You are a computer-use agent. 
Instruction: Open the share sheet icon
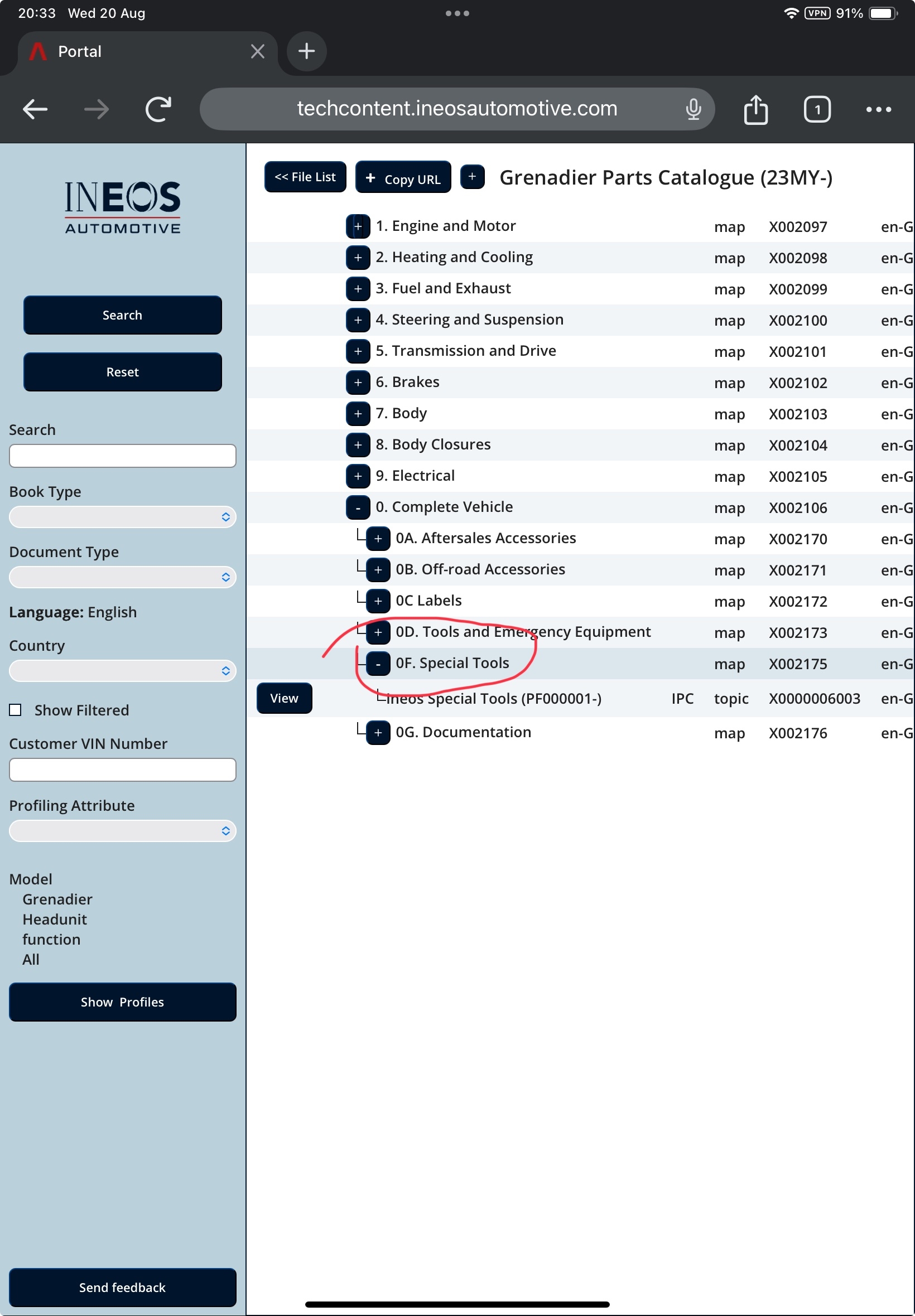pos(755,109)
